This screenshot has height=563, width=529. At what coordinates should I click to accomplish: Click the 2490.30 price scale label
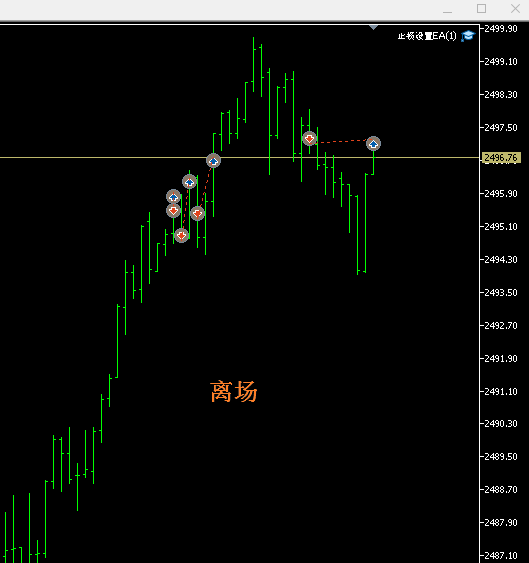[x=501, y=424]
